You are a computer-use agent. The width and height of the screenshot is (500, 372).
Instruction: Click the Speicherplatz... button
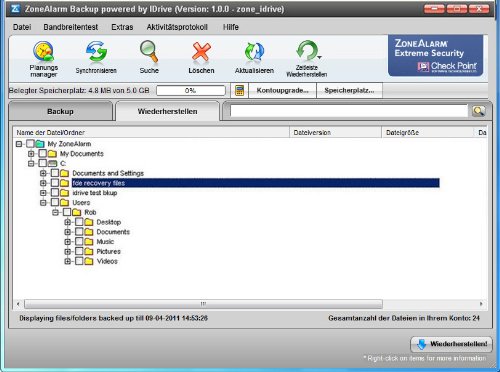(x=349, y=90)
